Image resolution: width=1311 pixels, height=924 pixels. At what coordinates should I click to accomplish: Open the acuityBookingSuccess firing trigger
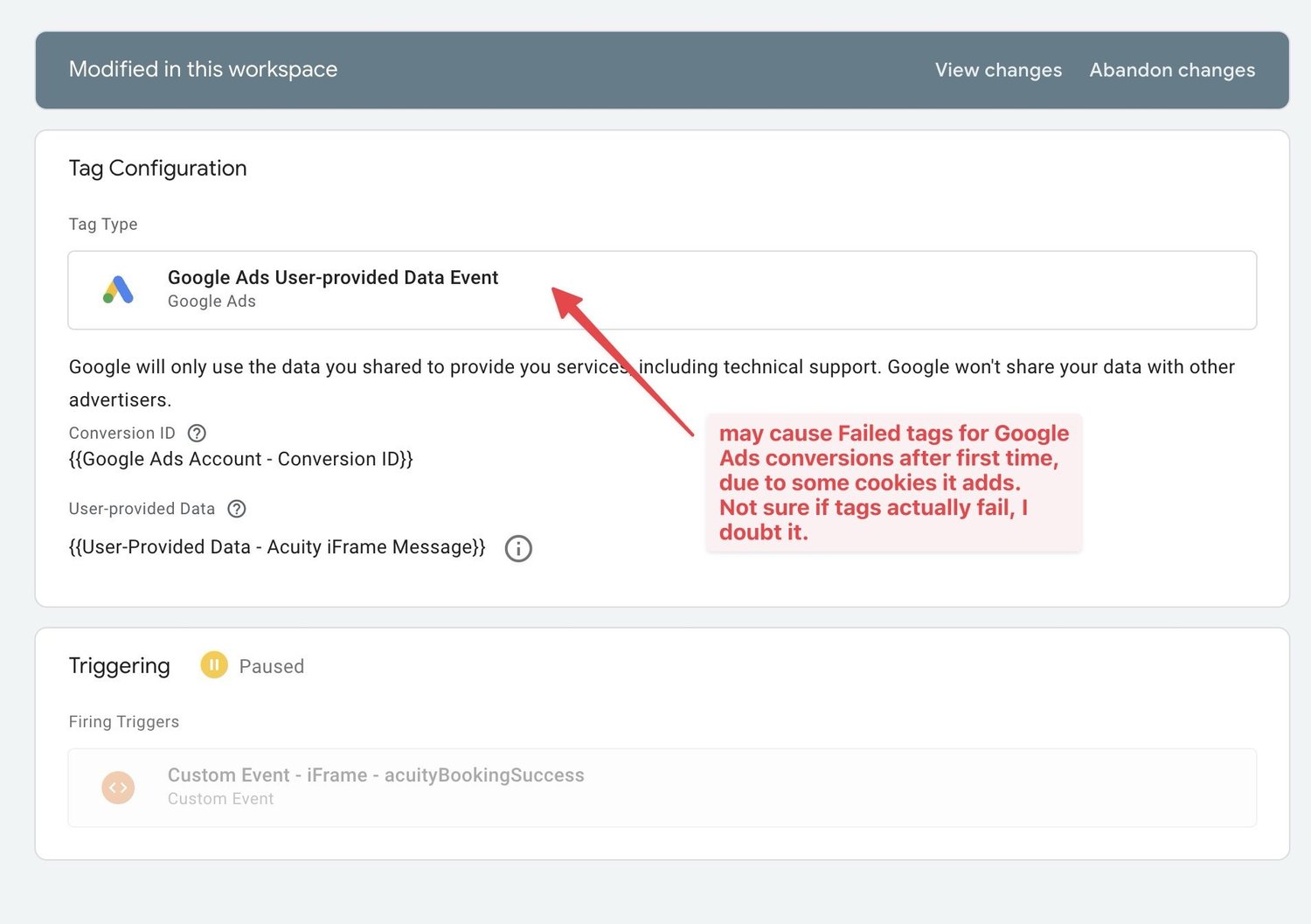click(x=662, y=788)
